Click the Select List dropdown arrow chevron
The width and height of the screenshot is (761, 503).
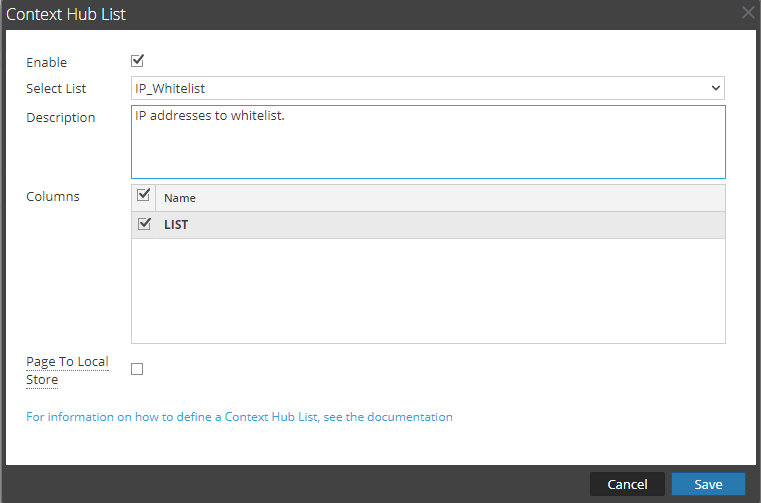[715, 88]
